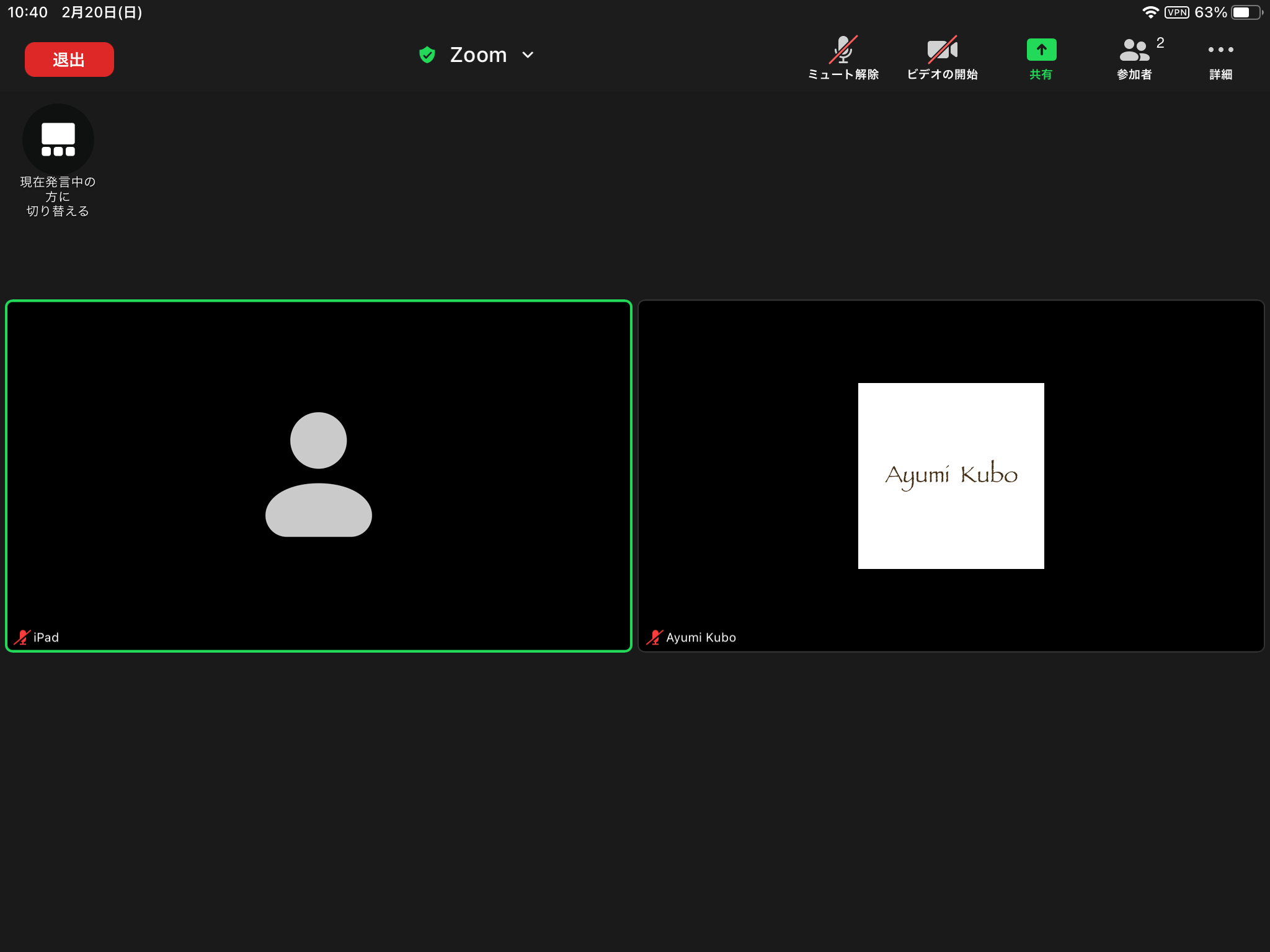Viewport: 1270px width, 952px height.
Task: Select the Ayumi Kubo participant tile
Action: tap(951, 476)
